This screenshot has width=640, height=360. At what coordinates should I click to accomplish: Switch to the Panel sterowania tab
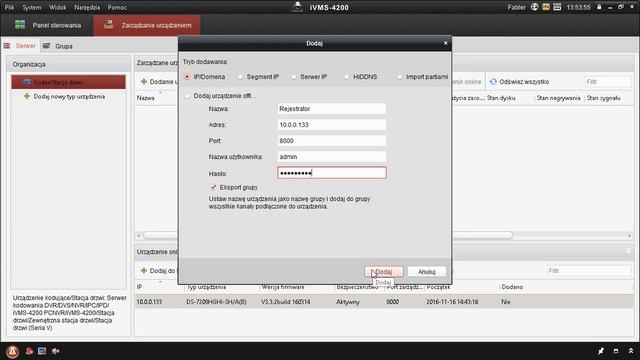pos(47,25)
